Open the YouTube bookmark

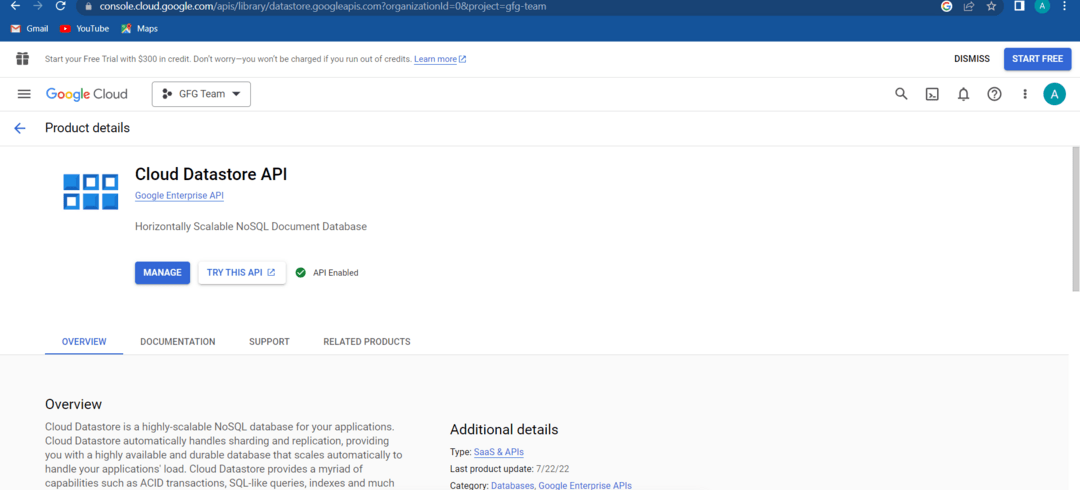(x=85, y=28)
